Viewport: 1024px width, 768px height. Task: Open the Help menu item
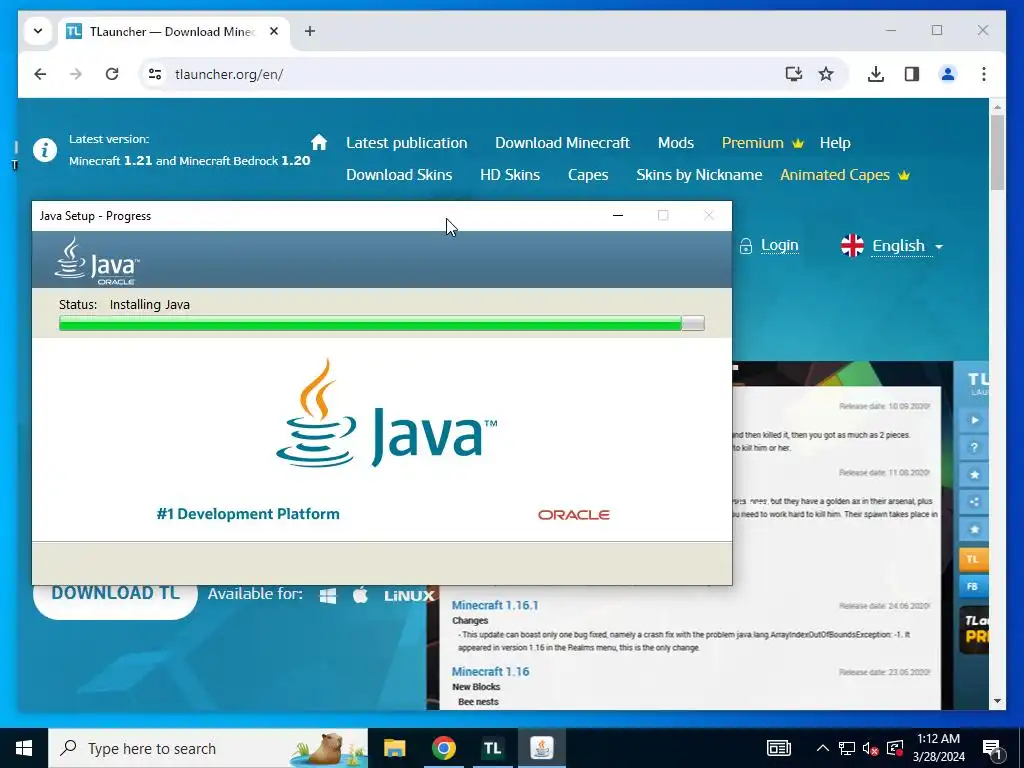(835, 142)
